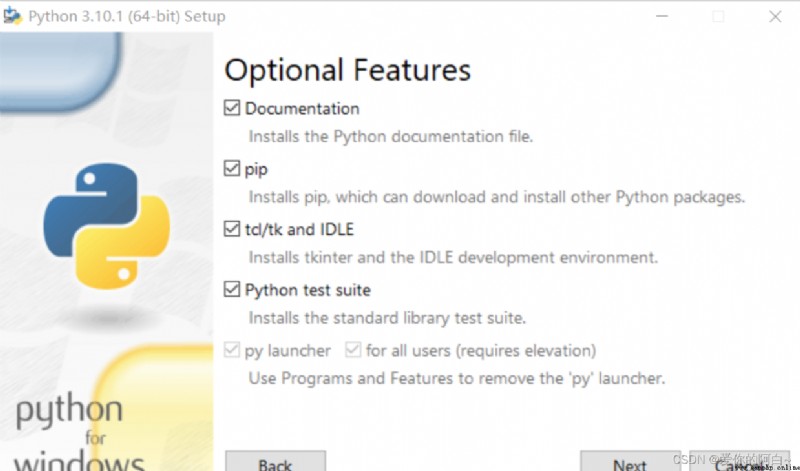Toggle the pip checkbox
The height and width of the screenshot is (471, 800).
[x=232, y=168]
